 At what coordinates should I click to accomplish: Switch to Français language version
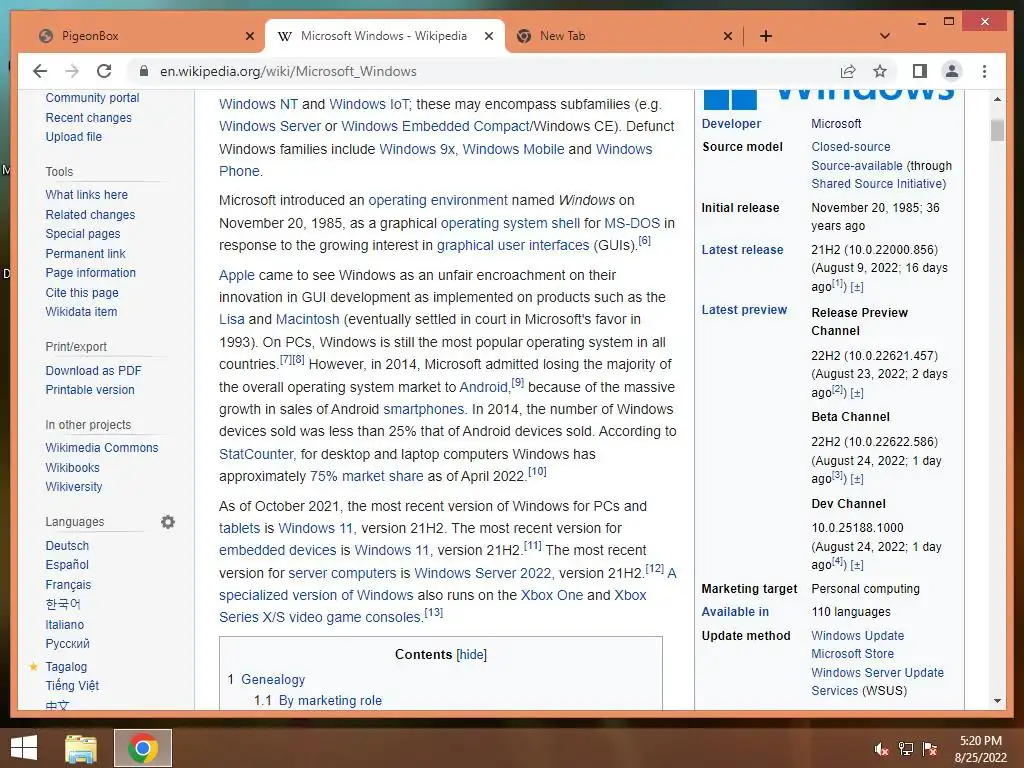[x=68, y=584]
